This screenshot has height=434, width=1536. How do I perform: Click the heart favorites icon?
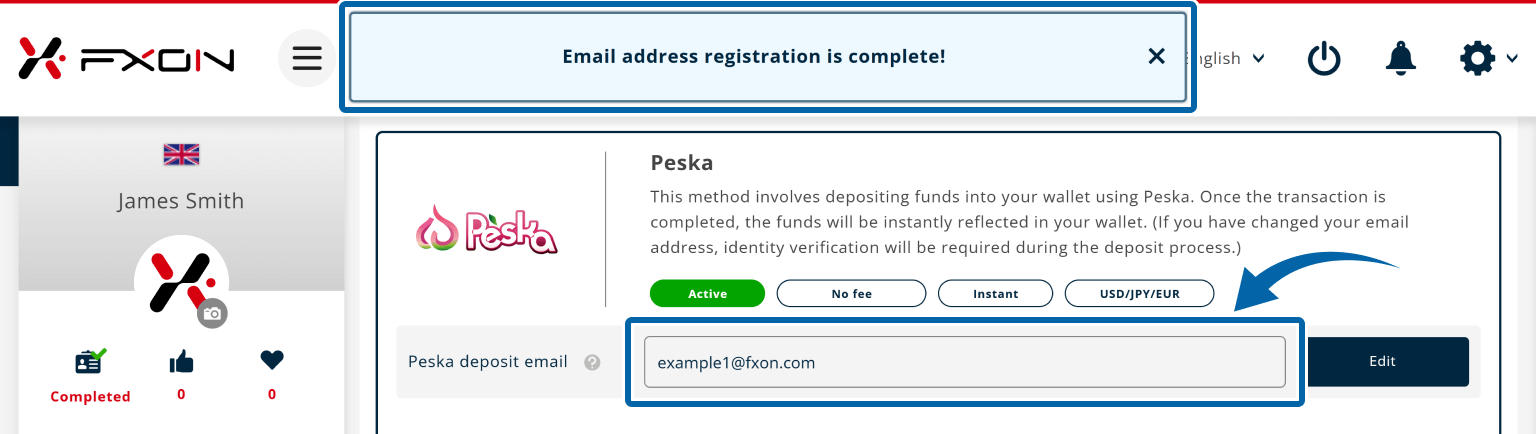click(272, 360)
